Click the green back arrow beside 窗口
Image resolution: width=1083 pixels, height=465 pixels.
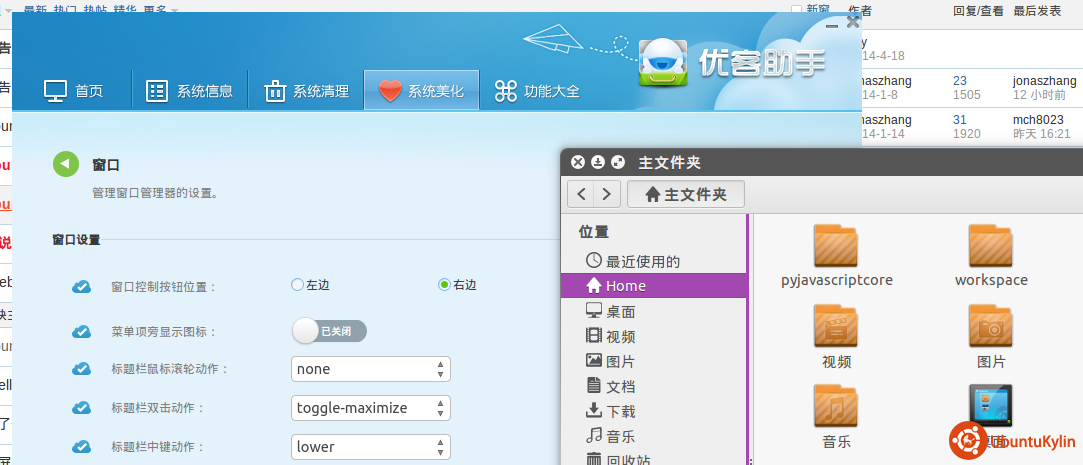coord(66,164)
